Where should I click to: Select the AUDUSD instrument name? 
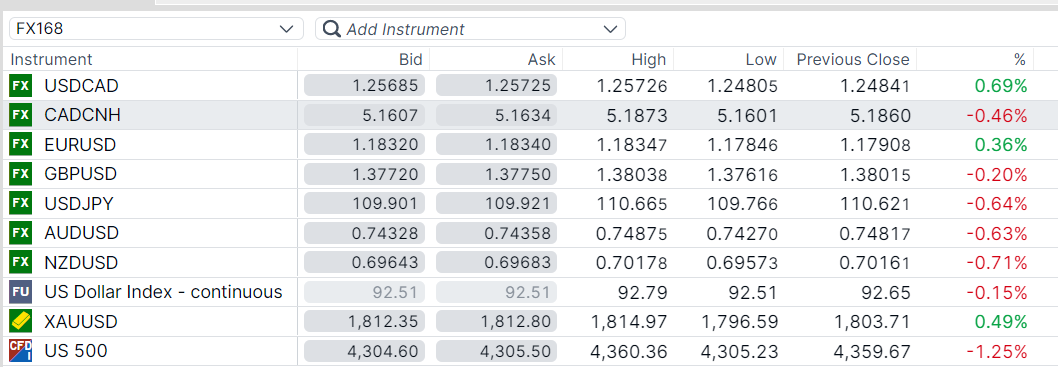[82, 233]
